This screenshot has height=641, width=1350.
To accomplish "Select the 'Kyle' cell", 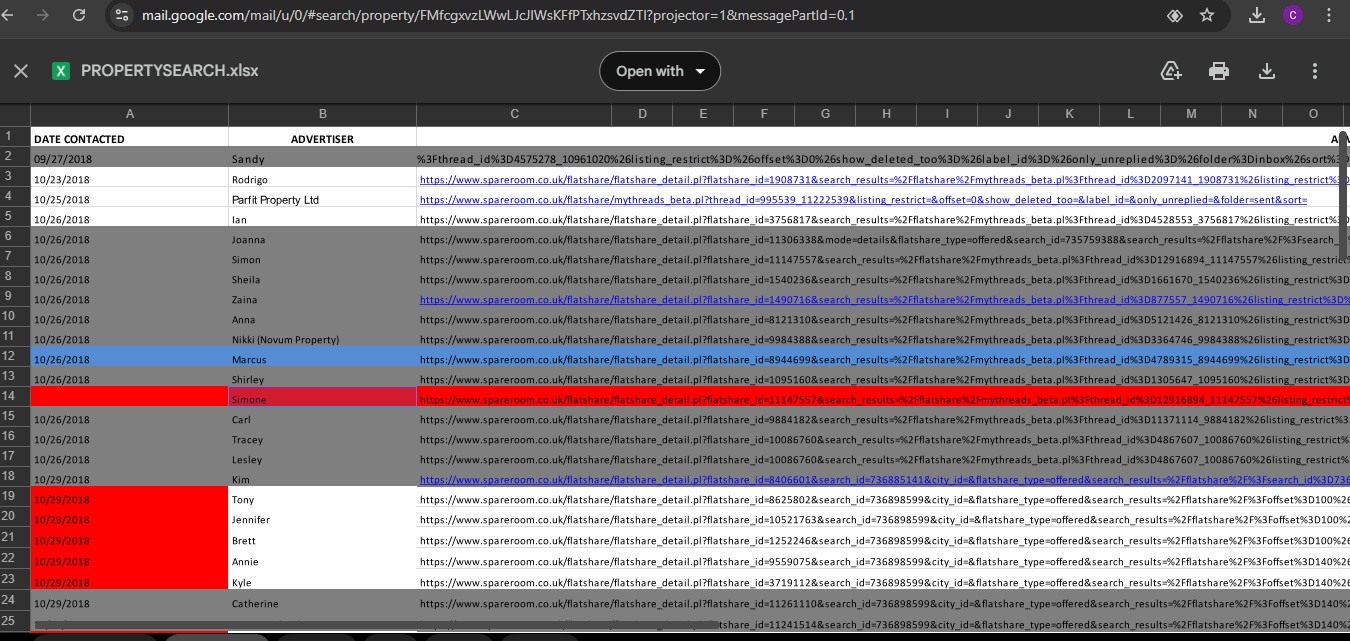I will point(322,581).
